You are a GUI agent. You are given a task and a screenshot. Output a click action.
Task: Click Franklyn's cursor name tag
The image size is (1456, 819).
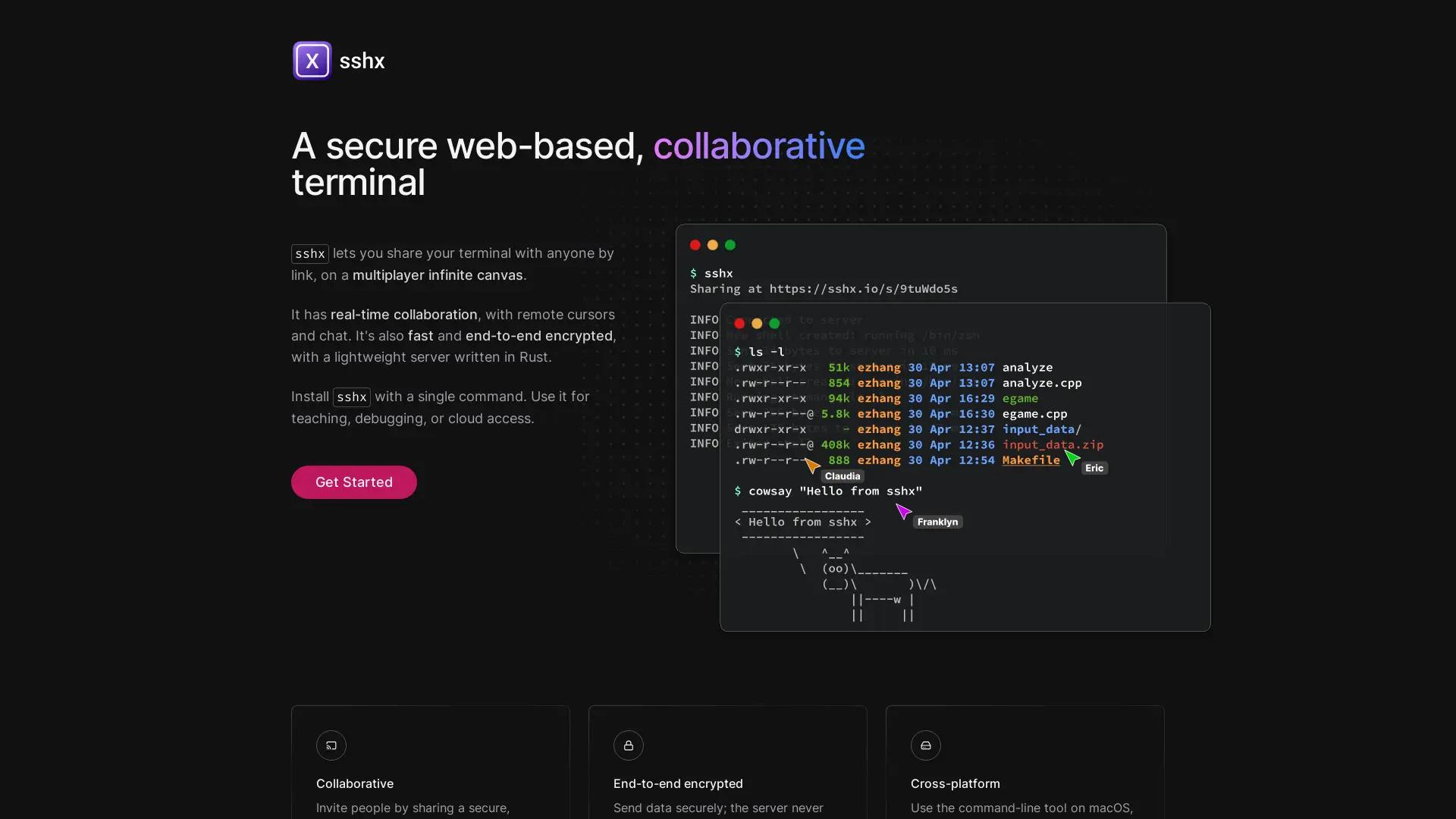[937, 522]
